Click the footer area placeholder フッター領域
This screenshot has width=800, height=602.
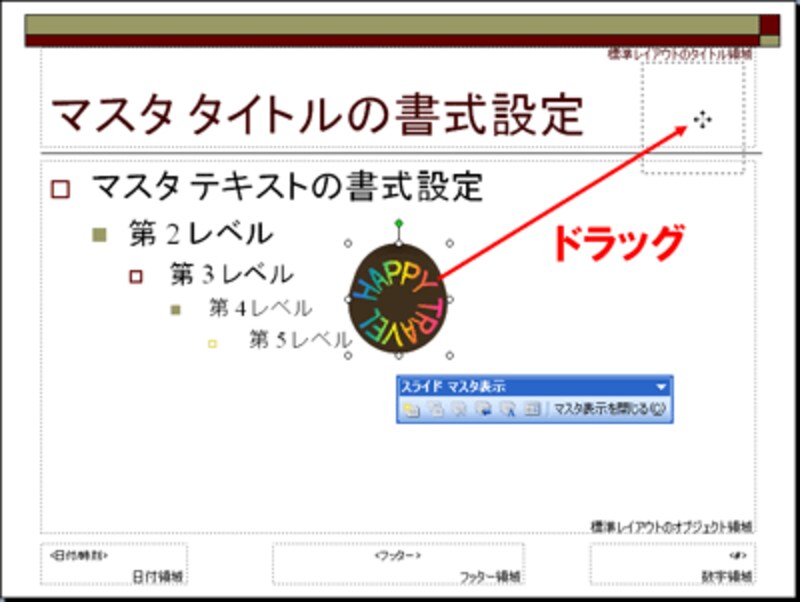(x=398, y=564)
